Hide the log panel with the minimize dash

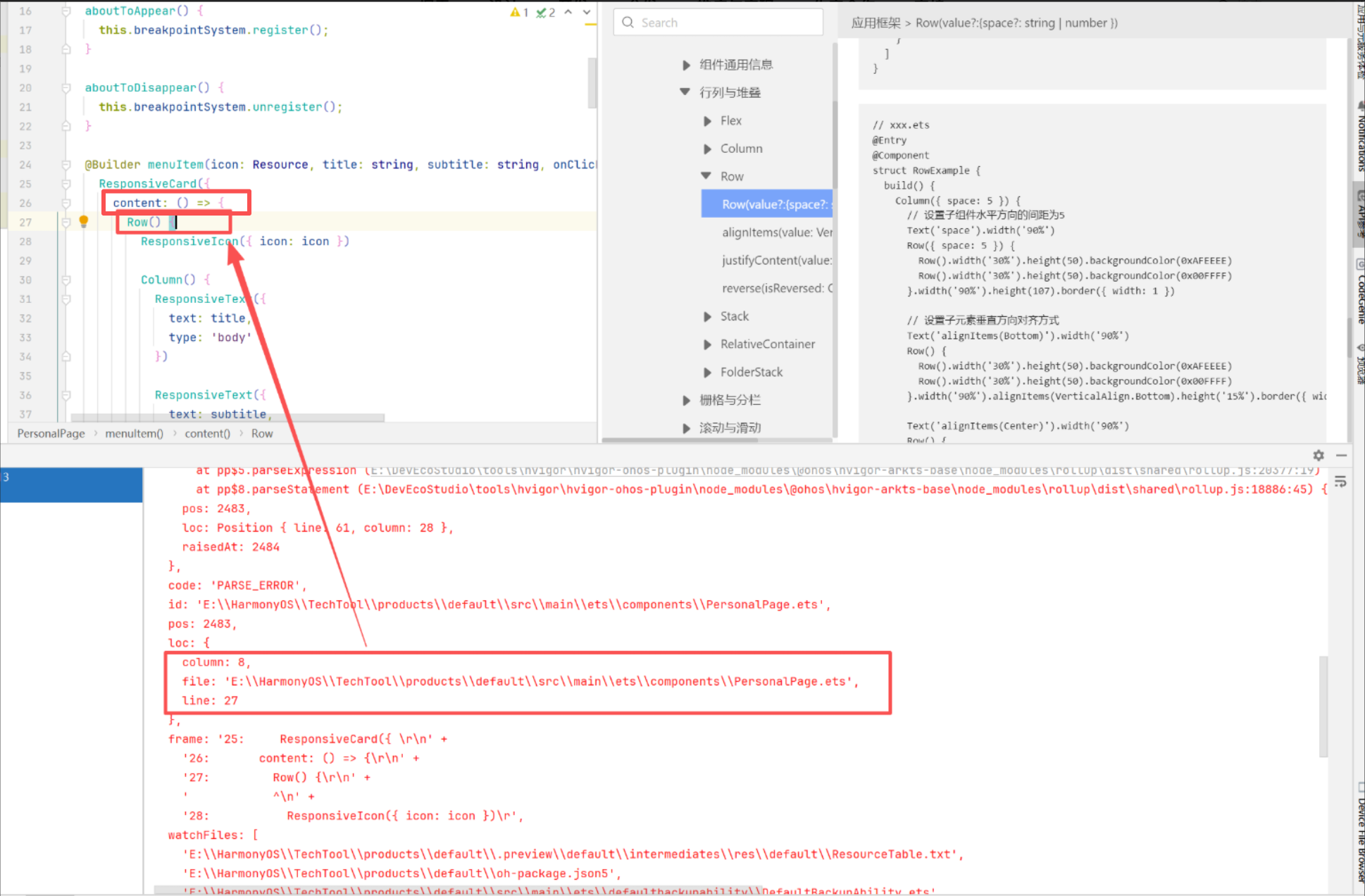1341,455
